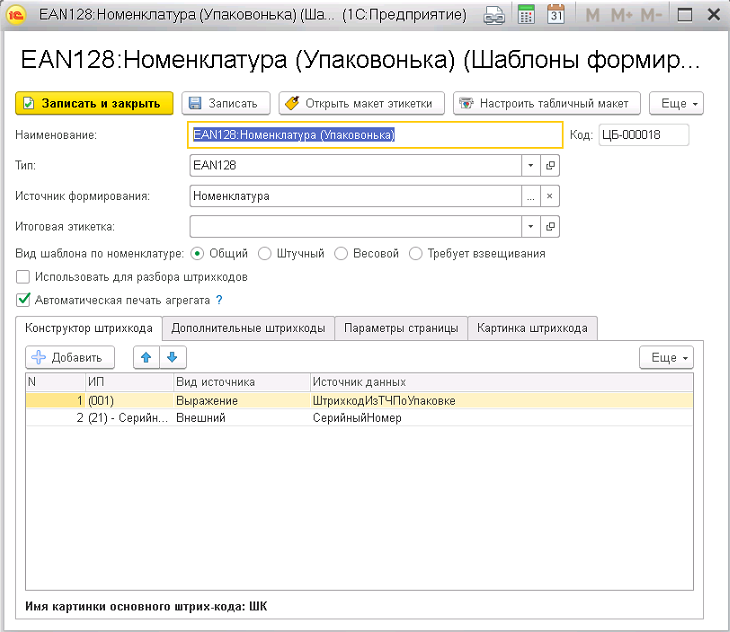This screenshot has height=632, width=730.
Task: Expand the Тип dropdown arrow
Action: pos(531,165)
